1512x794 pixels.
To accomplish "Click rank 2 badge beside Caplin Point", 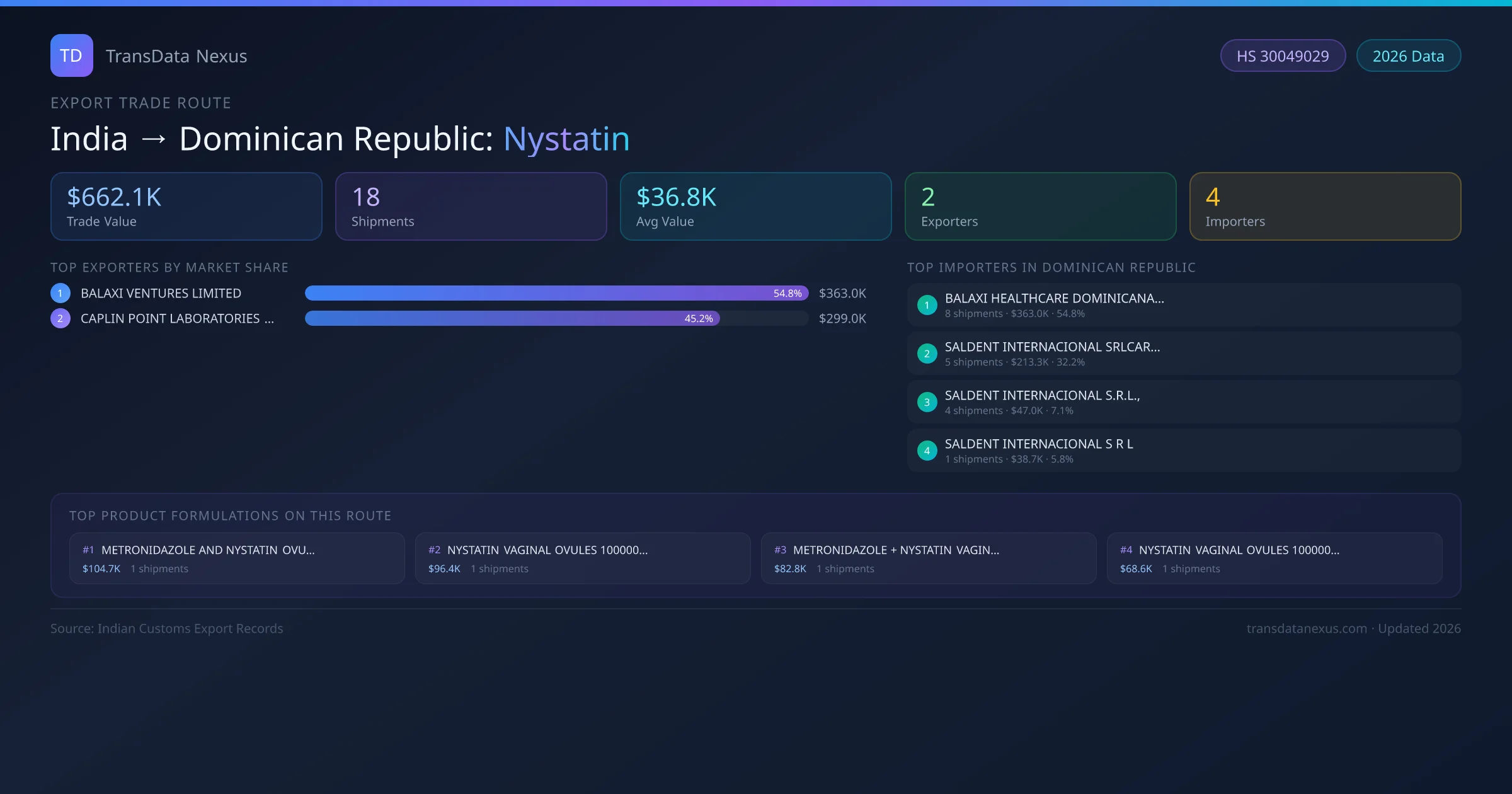I will tap(60, 318).
